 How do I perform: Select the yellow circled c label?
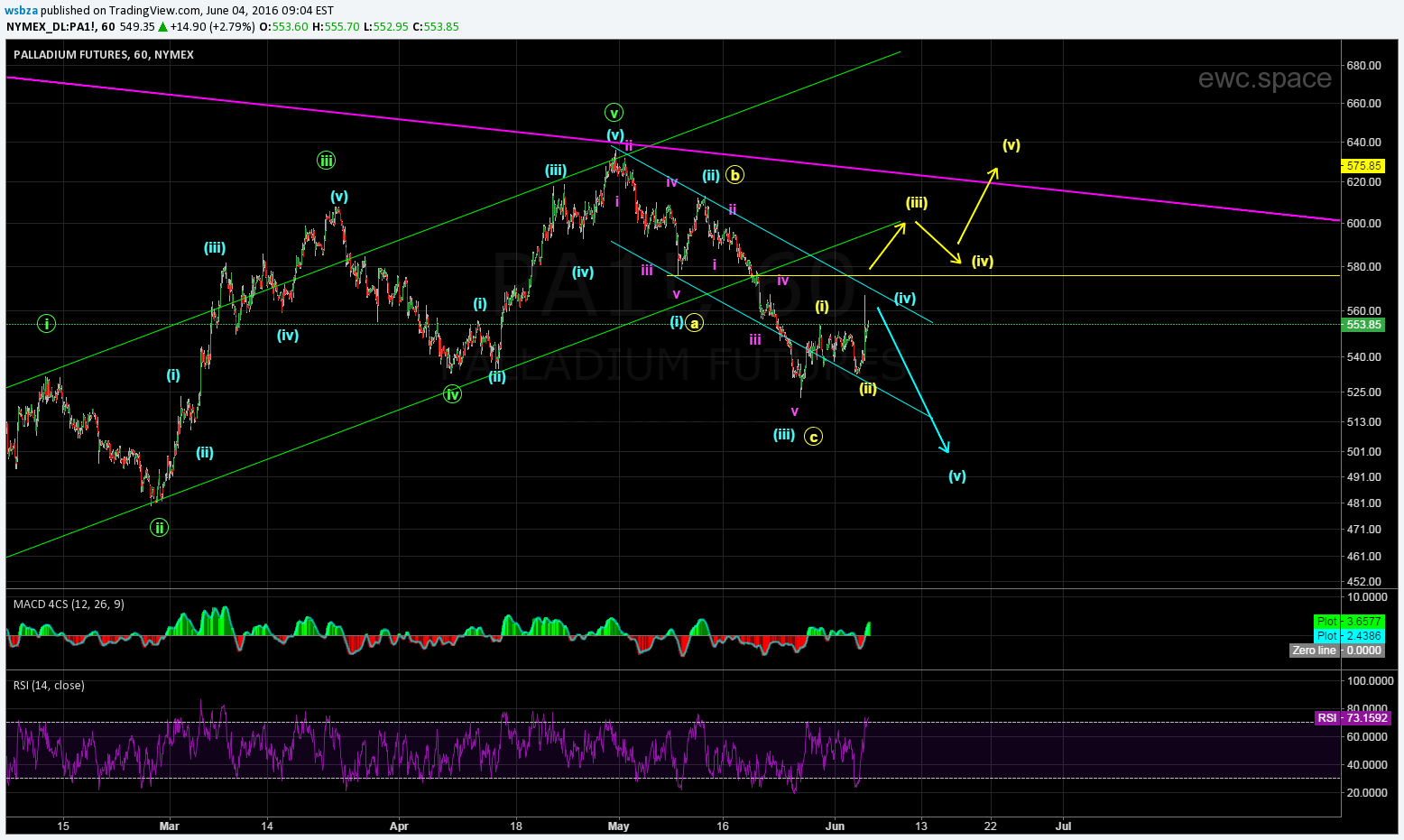(x=813, y=437)
